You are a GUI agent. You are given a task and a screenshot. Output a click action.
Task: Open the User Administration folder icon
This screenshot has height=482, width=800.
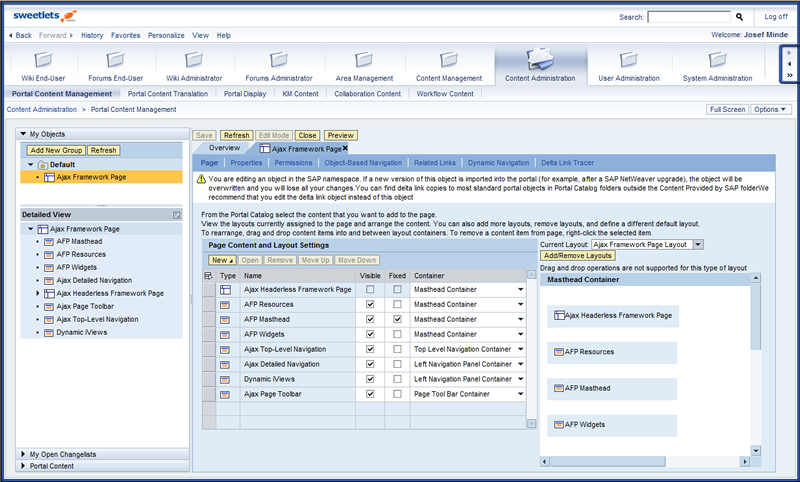tap(629, 60)
